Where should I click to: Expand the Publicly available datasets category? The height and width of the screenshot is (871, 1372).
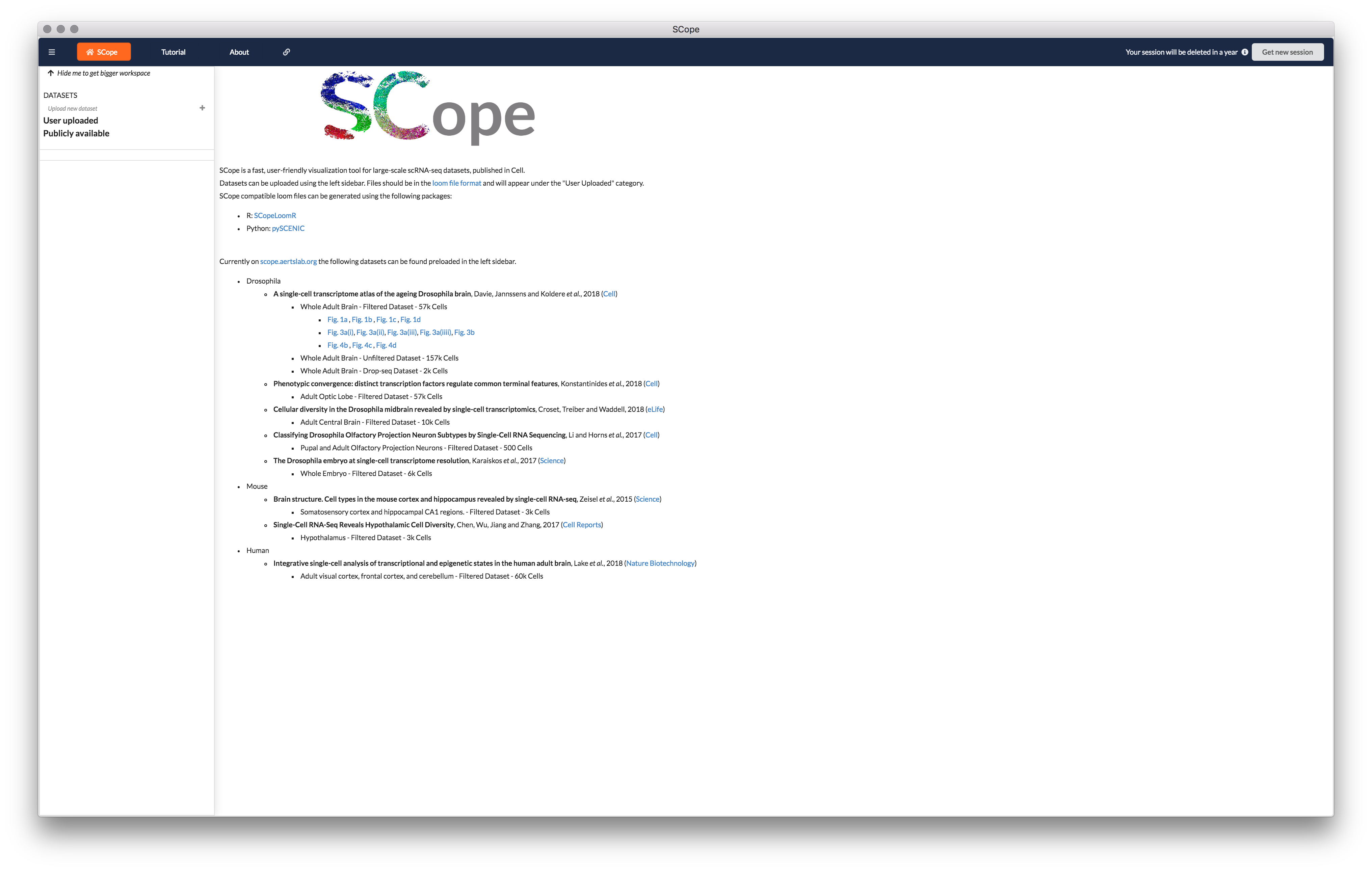point(76,133)
